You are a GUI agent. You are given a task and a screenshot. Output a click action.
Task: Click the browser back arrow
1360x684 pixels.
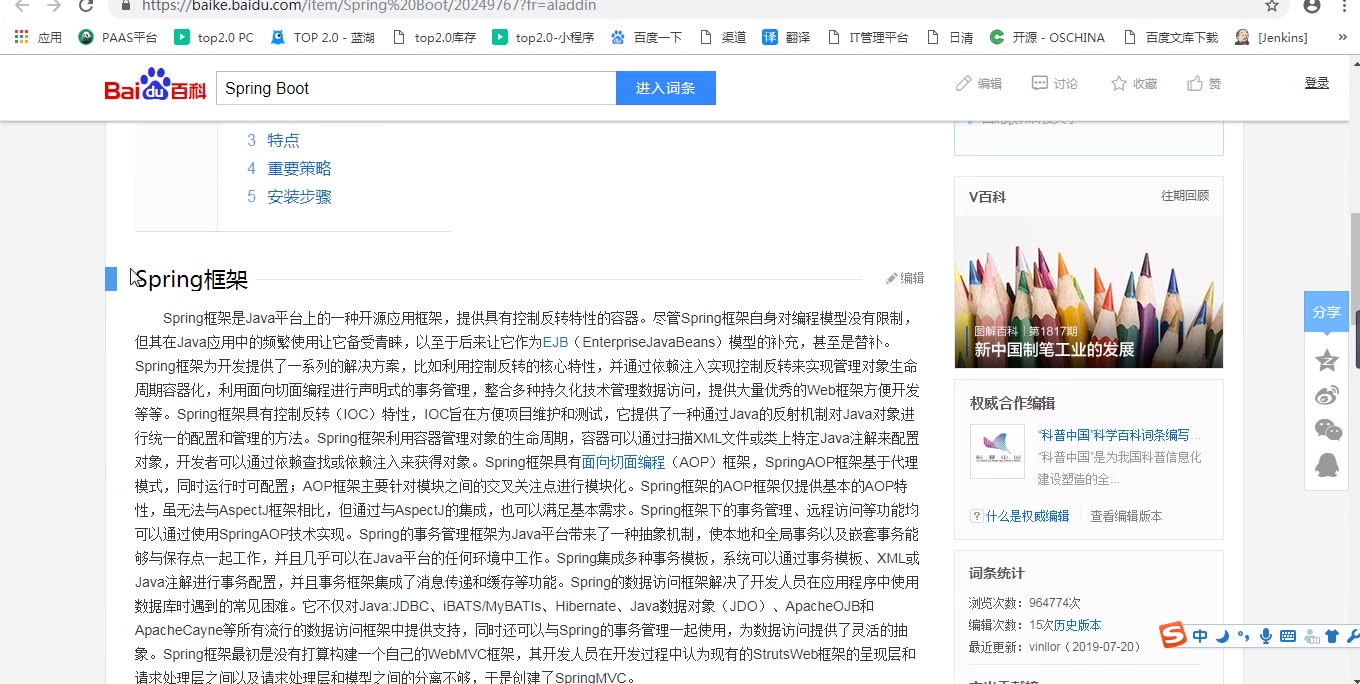click(x=22, y=6)
